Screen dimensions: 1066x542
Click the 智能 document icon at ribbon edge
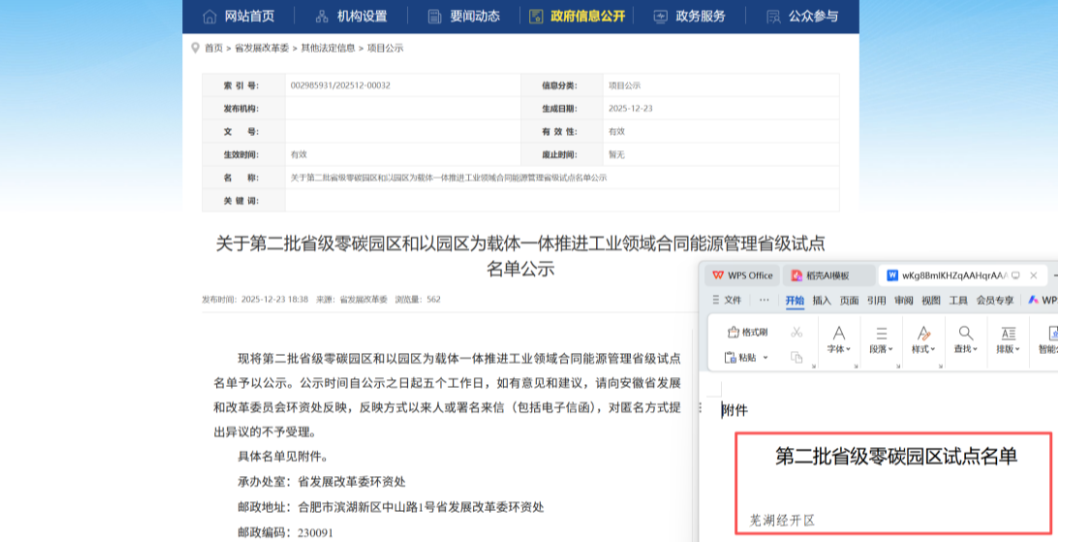pyautogui.click(x=1053, y=333)
